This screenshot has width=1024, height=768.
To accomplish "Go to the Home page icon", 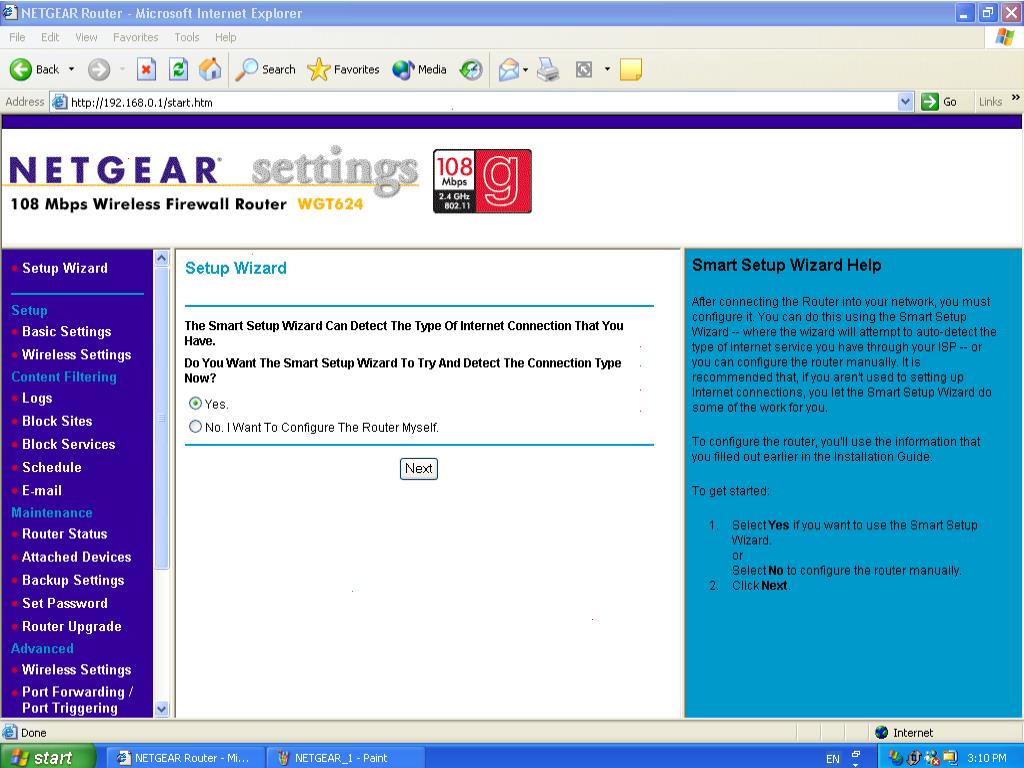I will point(210,69).
